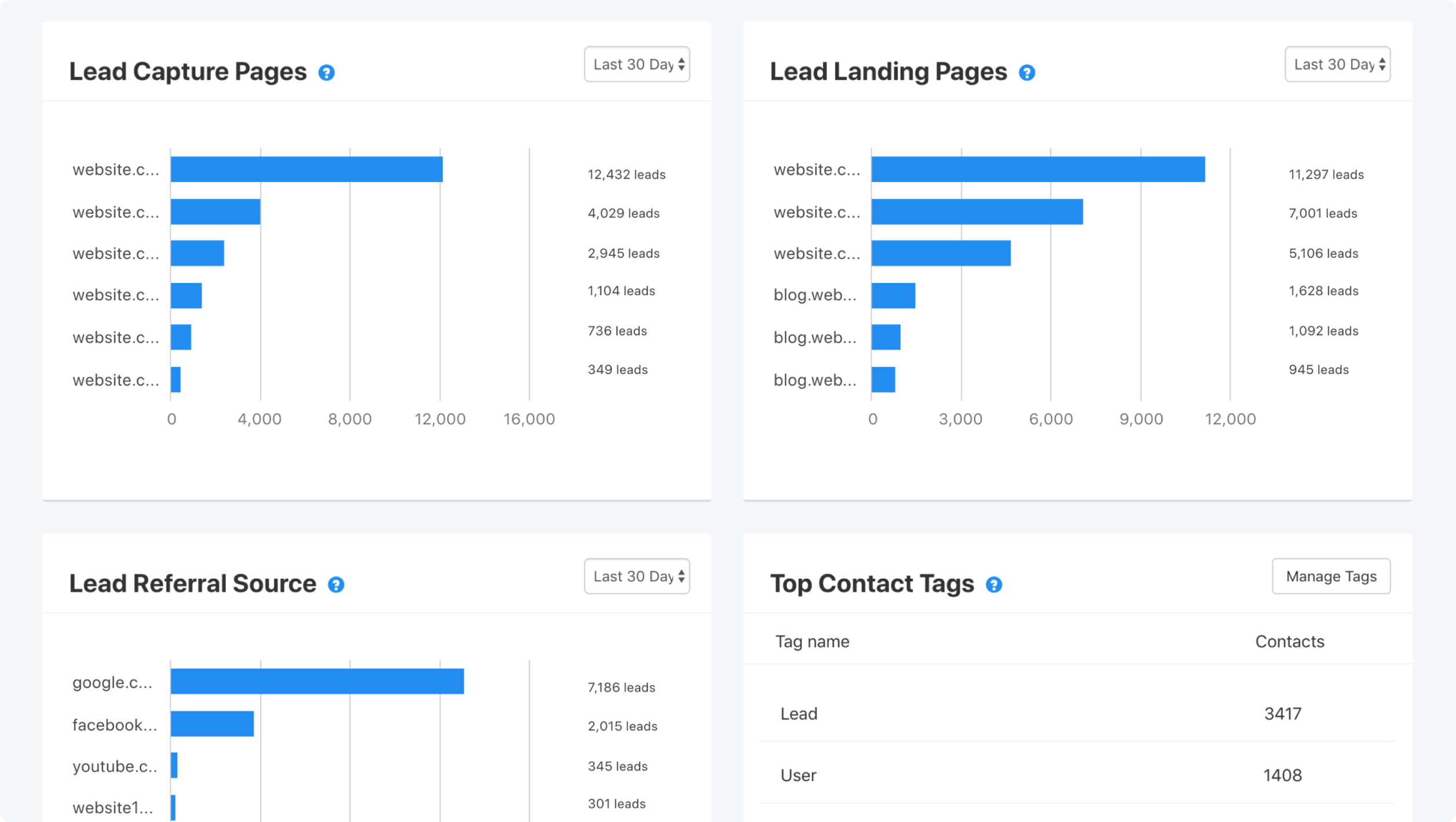Click the Manage Tags button

tap(1331, 576)
